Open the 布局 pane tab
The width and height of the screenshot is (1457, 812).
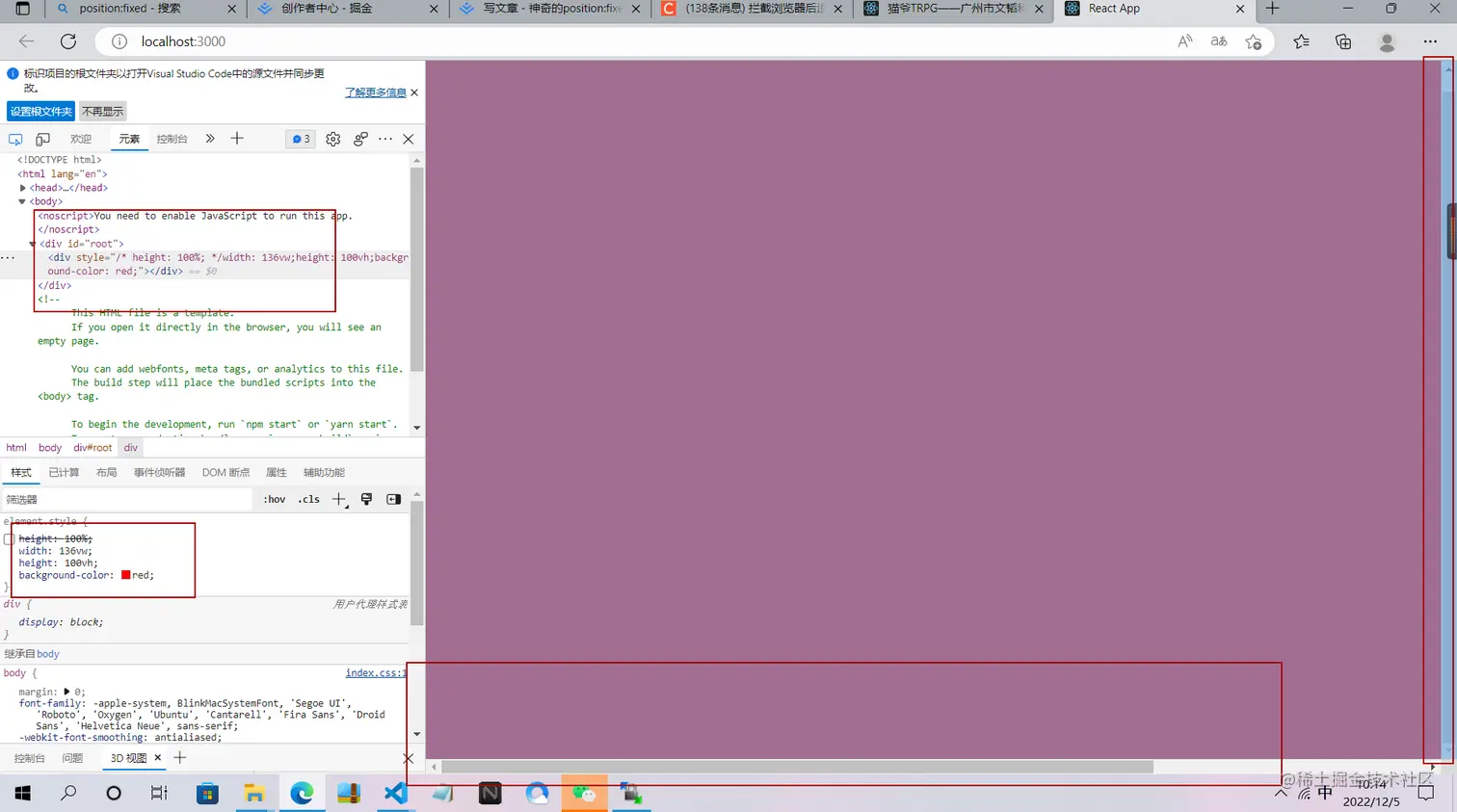click(x=106, y=472)
